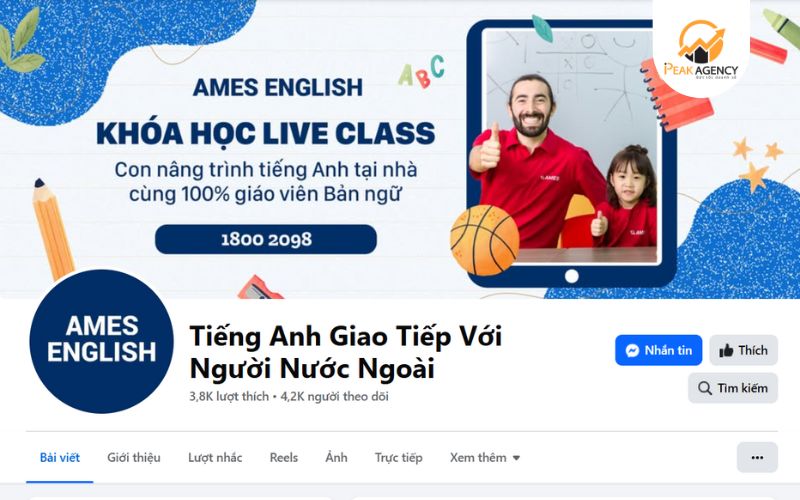This screenshot has height=500, width=800.
Task: Click the Tìm kiếm search button
Action: pos(733,388)
